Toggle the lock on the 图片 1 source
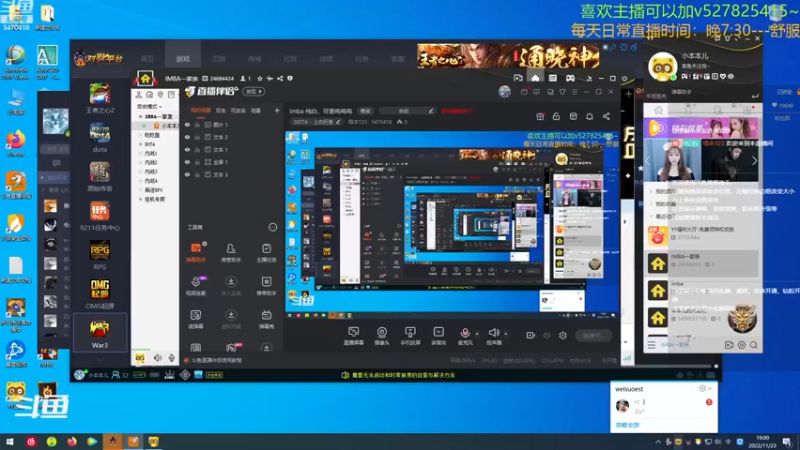 [197, 124]
